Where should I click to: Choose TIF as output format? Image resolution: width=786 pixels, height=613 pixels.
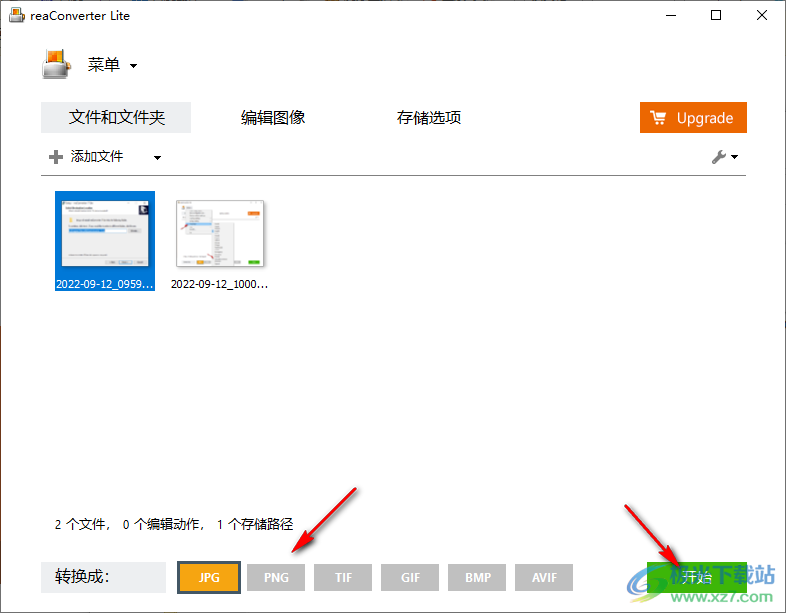[x=343, y=577]
